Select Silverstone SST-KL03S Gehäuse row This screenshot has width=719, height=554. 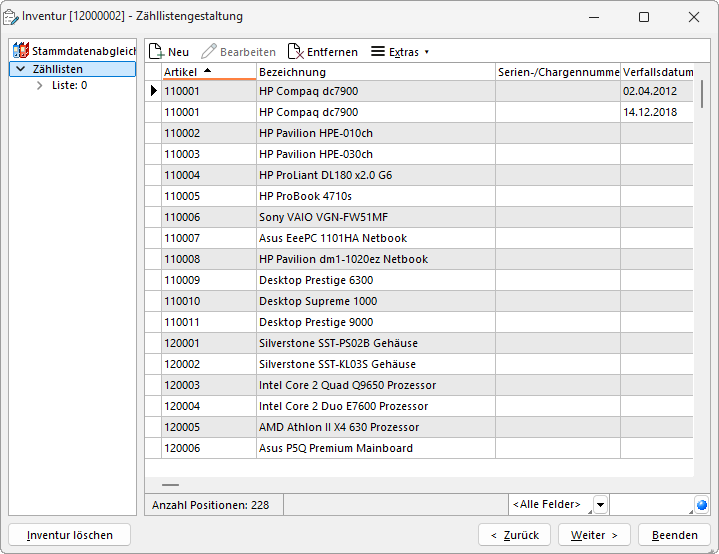point(419,364)
